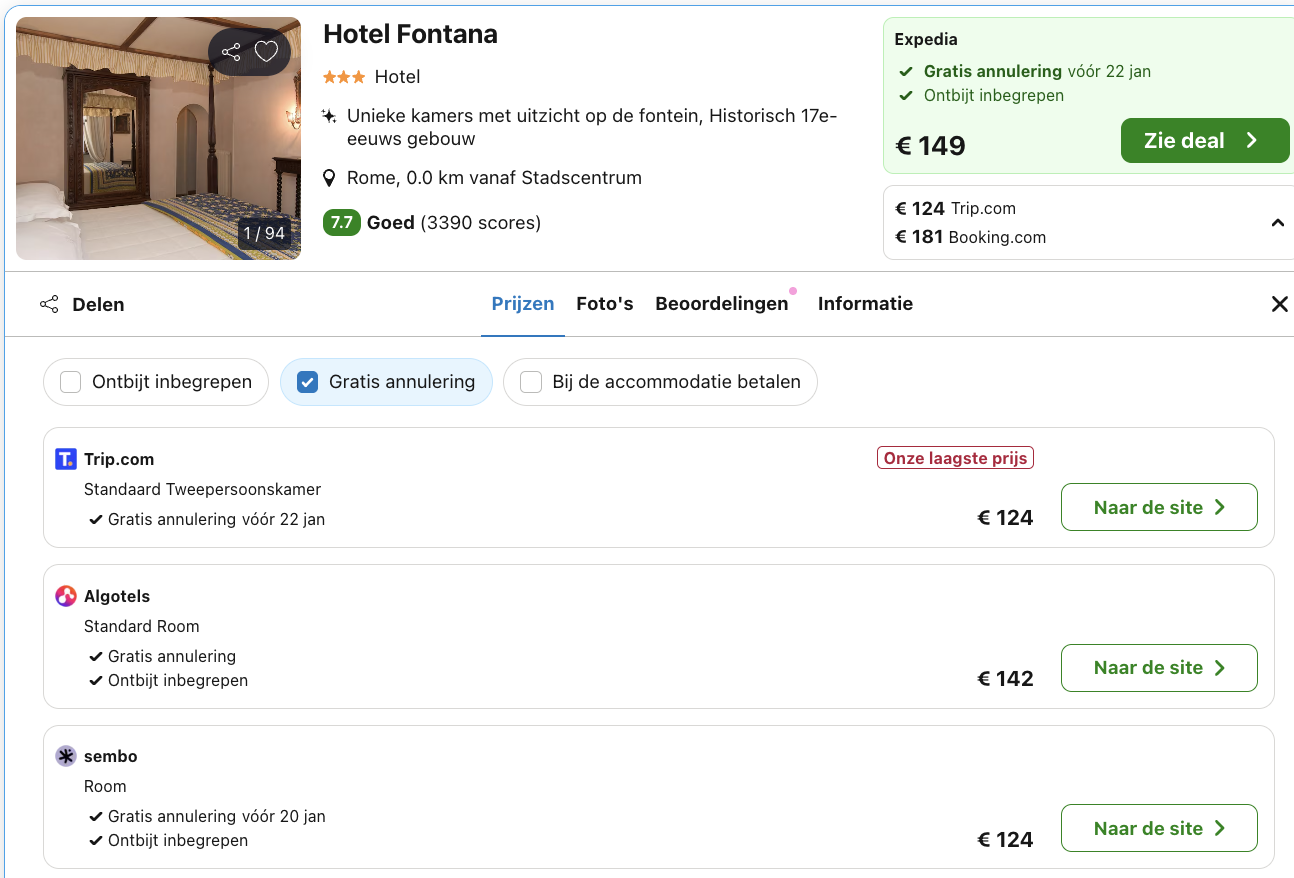Click the Trip.com logo icon
The width and height of the screenshot is (1294, 878).
click(65, 459)
